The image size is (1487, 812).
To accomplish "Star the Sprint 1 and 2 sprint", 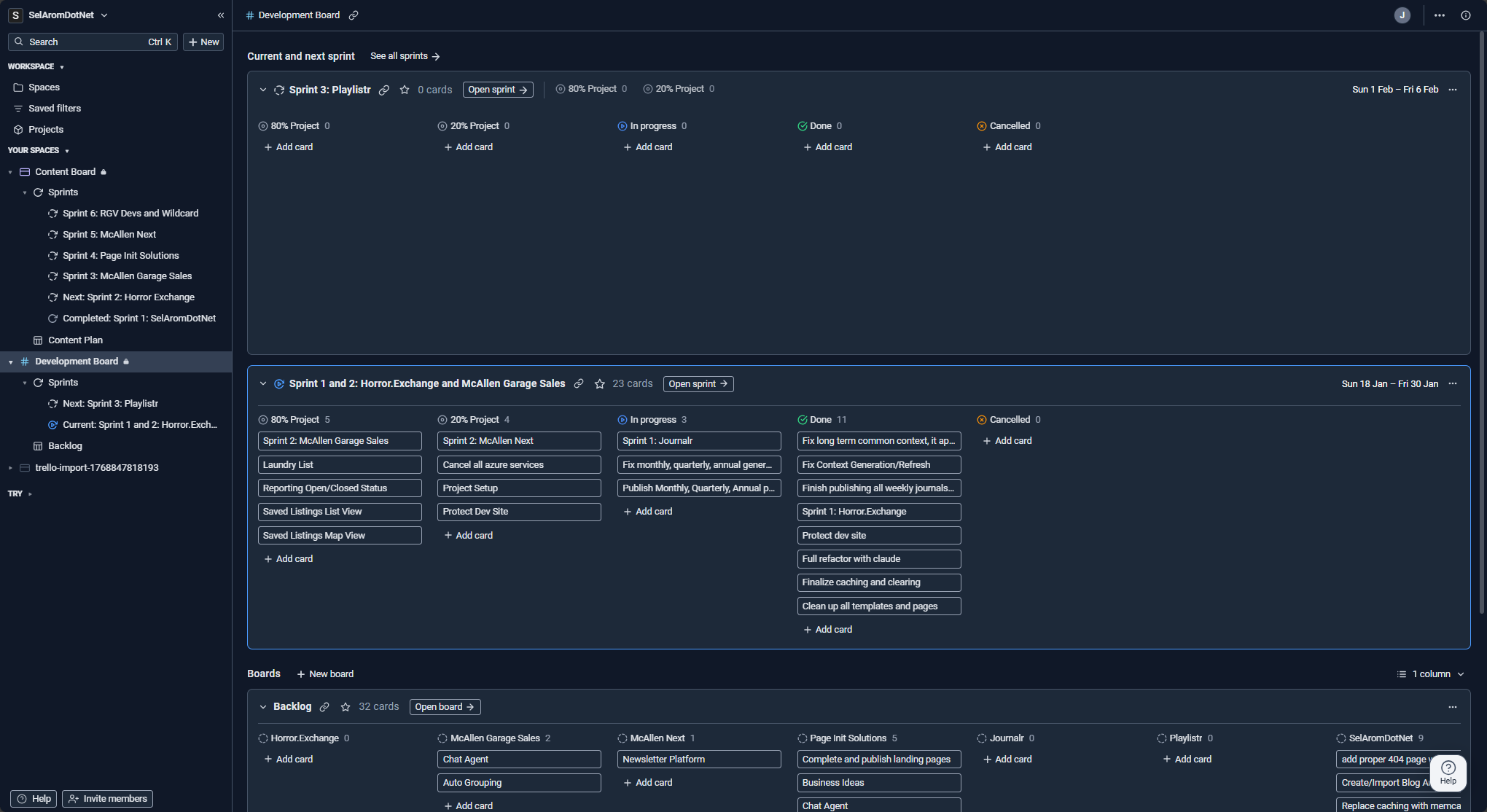I will [599, 384].
